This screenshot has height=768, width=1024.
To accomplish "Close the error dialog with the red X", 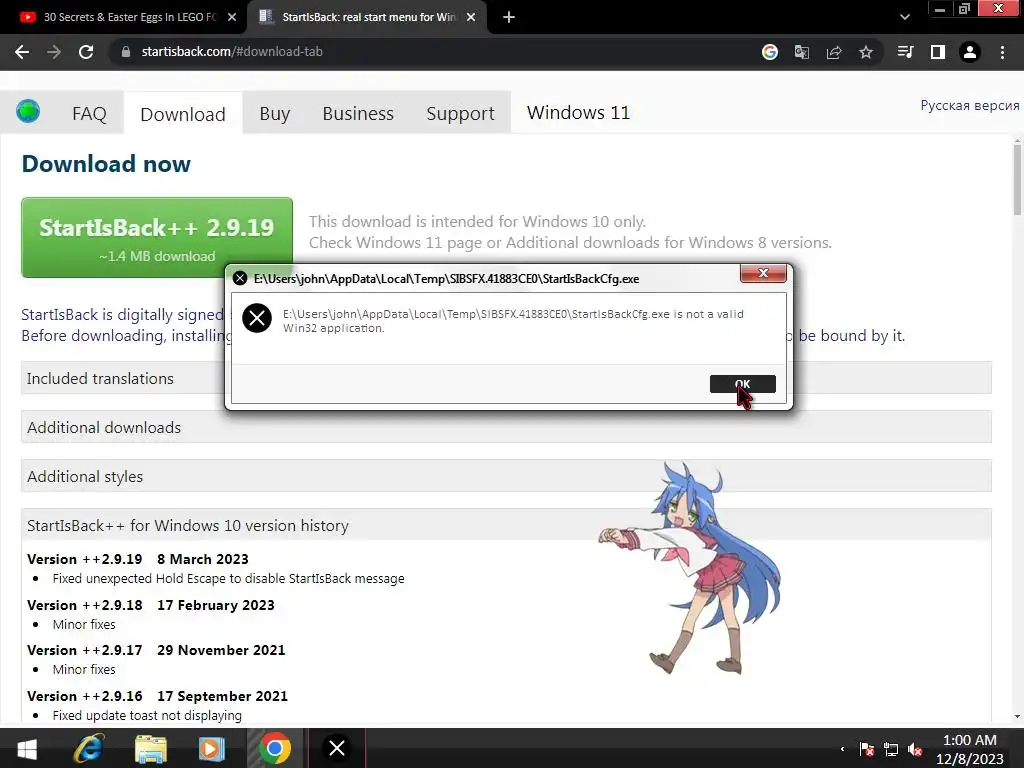I will [763, 273].
